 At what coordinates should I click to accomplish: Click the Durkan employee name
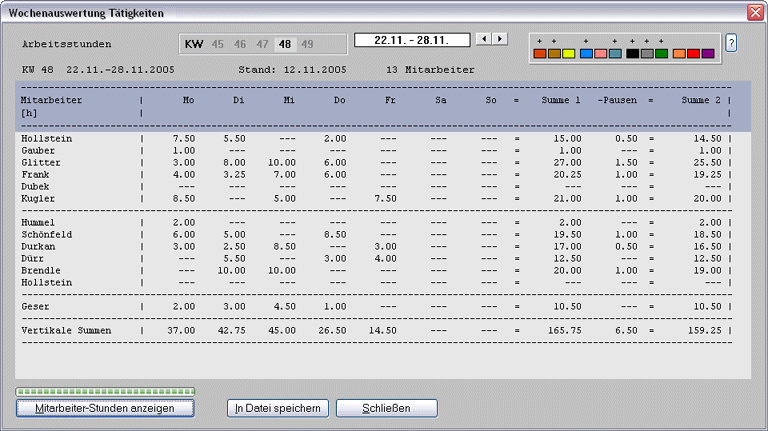pyautogui.click(x=38, y=247)
